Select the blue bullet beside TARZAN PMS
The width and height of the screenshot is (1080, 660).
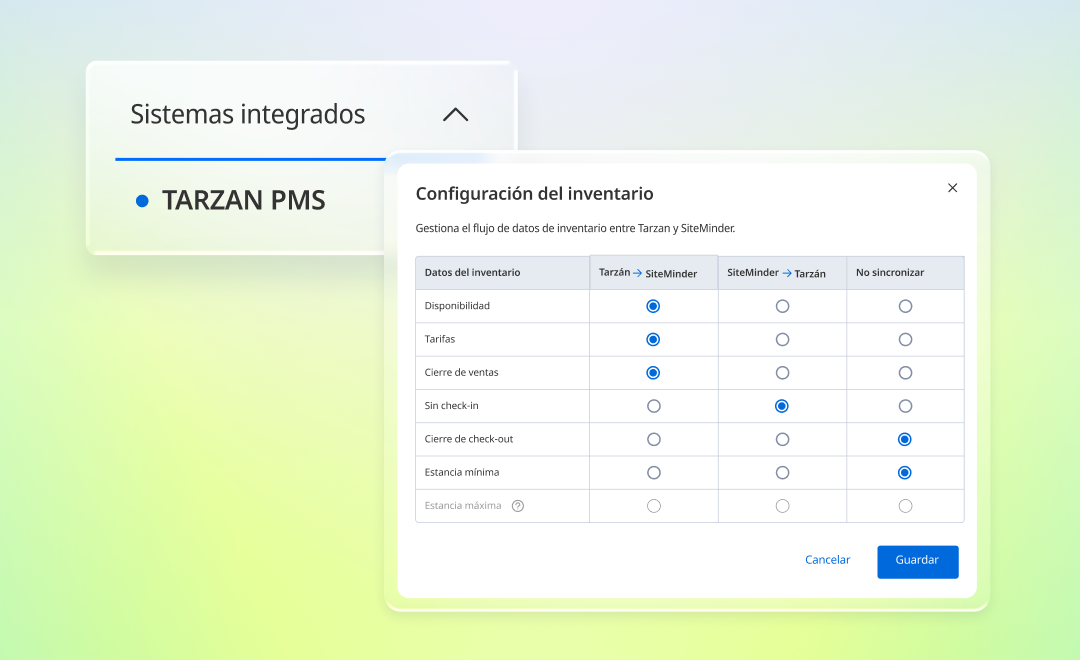(143, 200)
